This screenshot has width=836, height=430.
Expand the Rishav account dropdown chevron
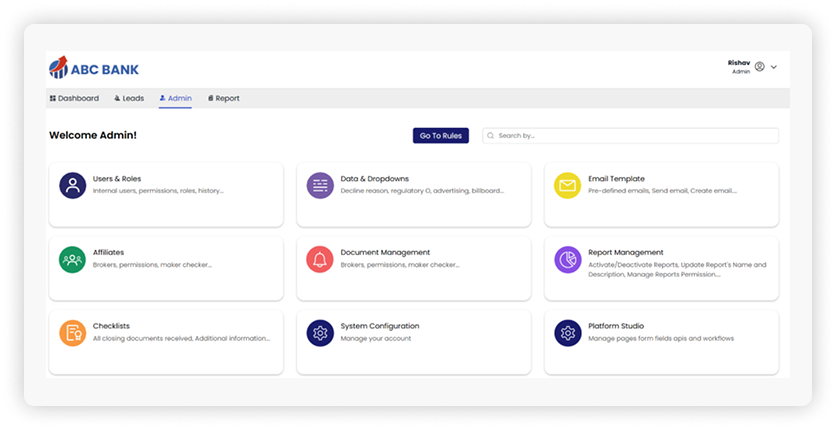pos(774,67)
